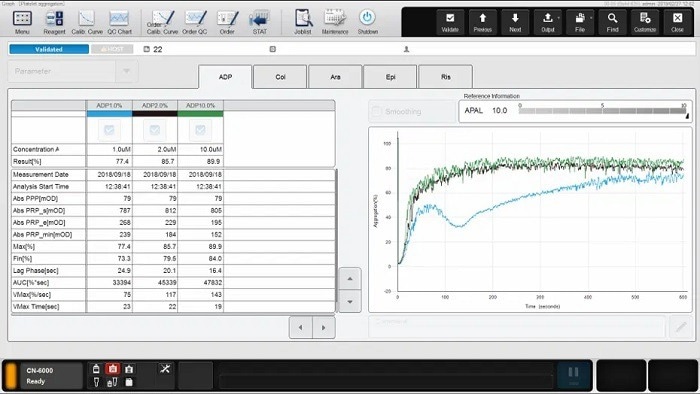Click the table scroll down arrow

(350, 302)
